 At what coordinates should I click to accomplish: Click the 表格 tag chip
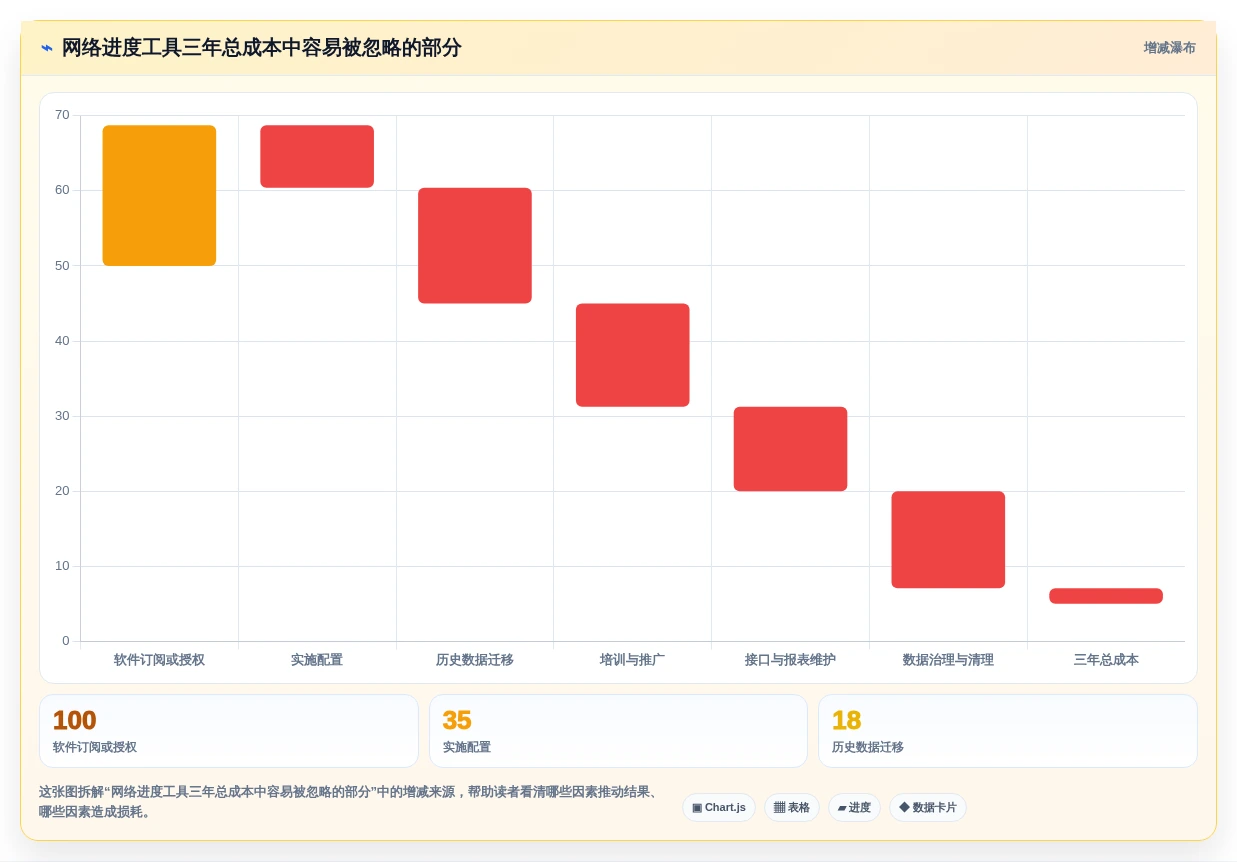[x=792, y=808]
